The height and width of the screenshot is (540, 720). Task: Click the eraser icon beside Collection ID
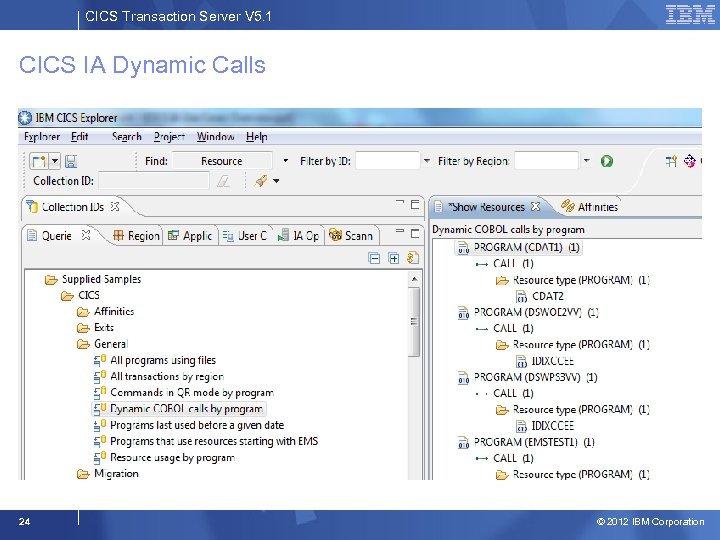(224, 181)
